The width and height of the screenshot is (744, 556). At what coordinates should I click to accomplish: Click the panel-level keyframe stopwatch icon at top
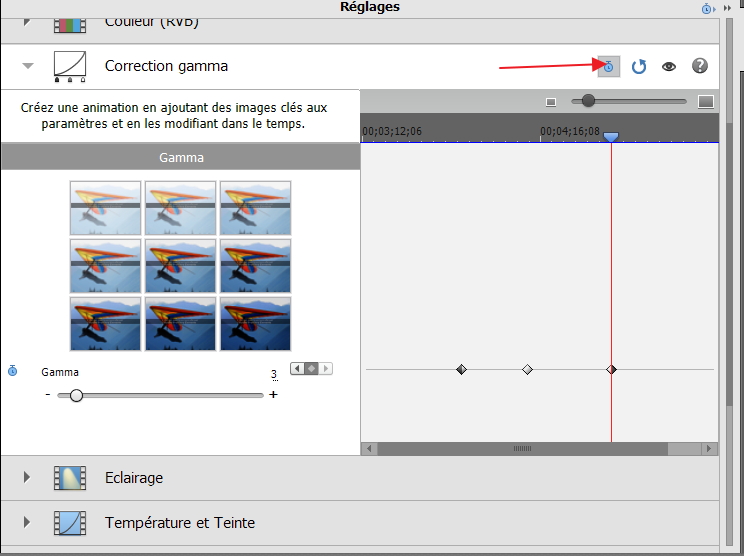(x=708, y=9)
